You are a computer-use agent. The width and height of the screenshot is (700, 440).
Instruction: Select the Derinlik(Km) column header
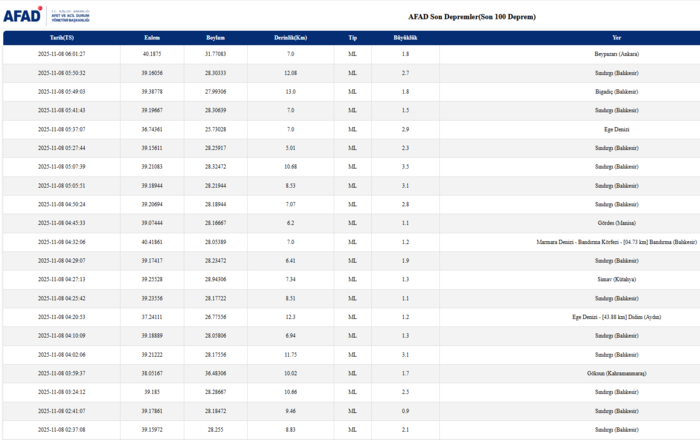(x=290, y=37)
